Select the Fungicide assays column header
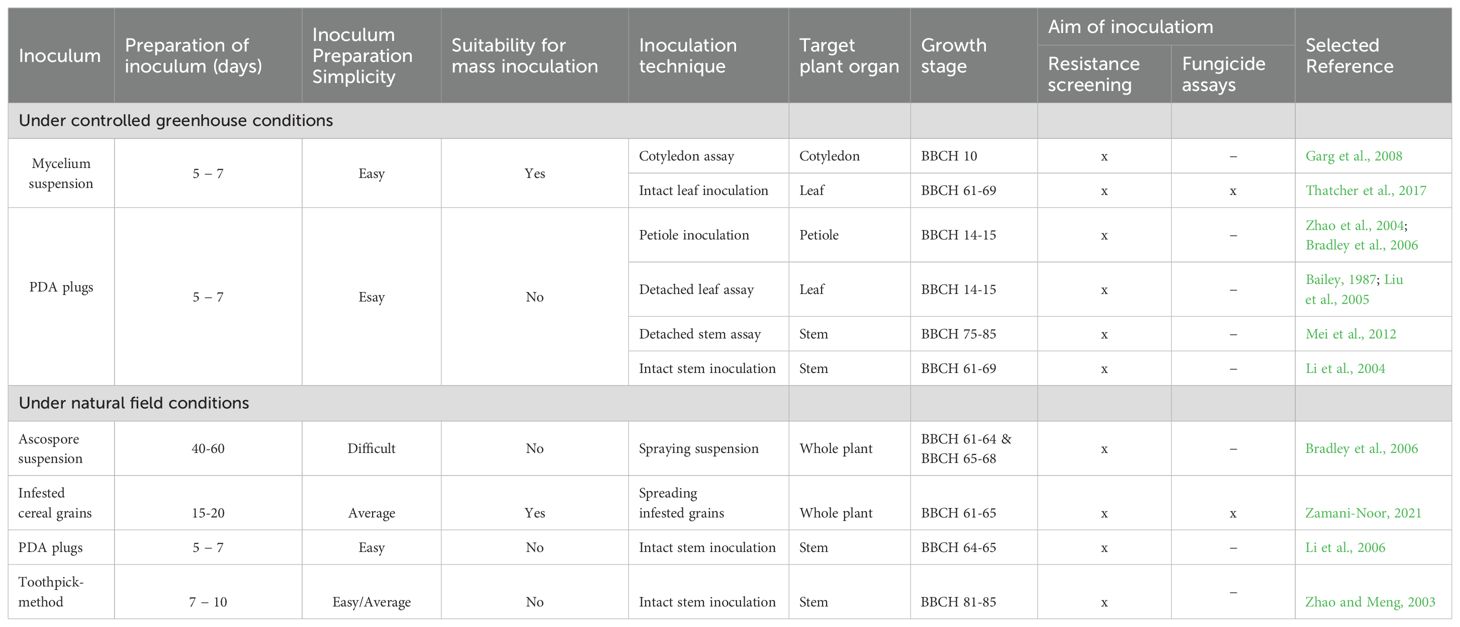The image size is (1460, 627). click(x=1233, y=74)
